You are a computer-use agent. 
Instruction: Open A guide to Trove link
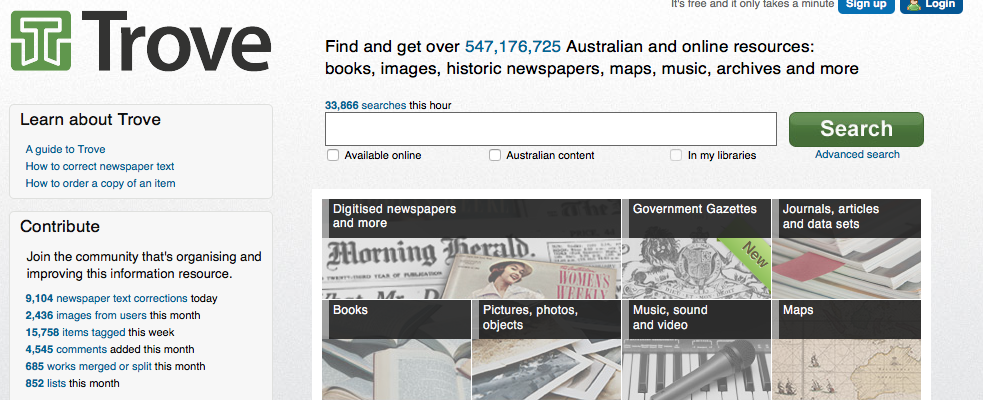click(65, 149)
